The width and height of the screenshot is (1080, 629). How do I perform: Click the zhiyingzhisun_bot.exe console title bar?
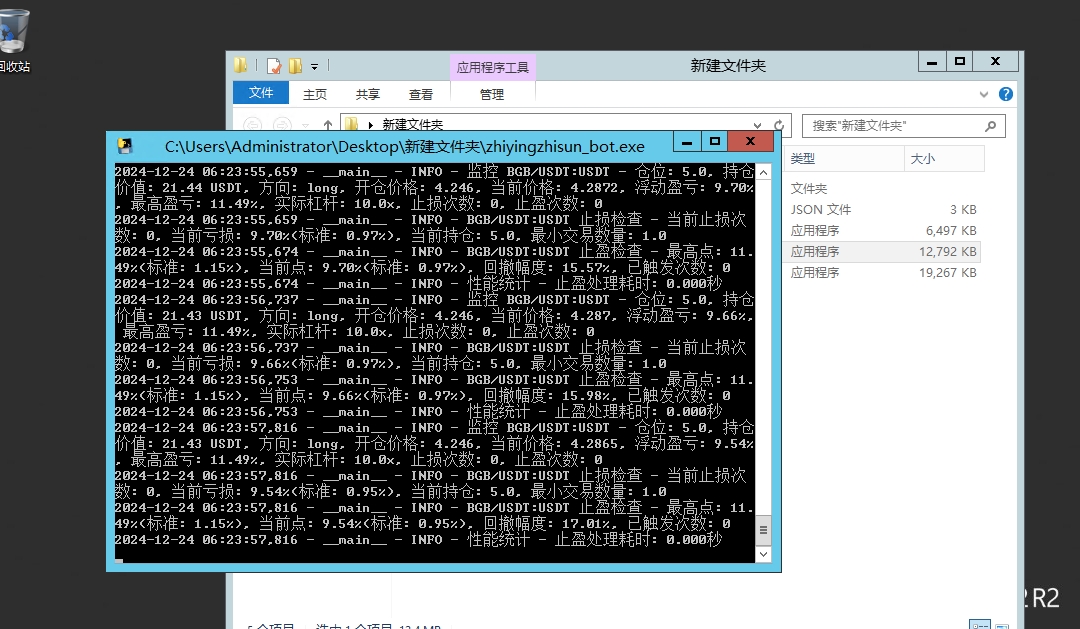pyautogui.click(x=404, y=146)
